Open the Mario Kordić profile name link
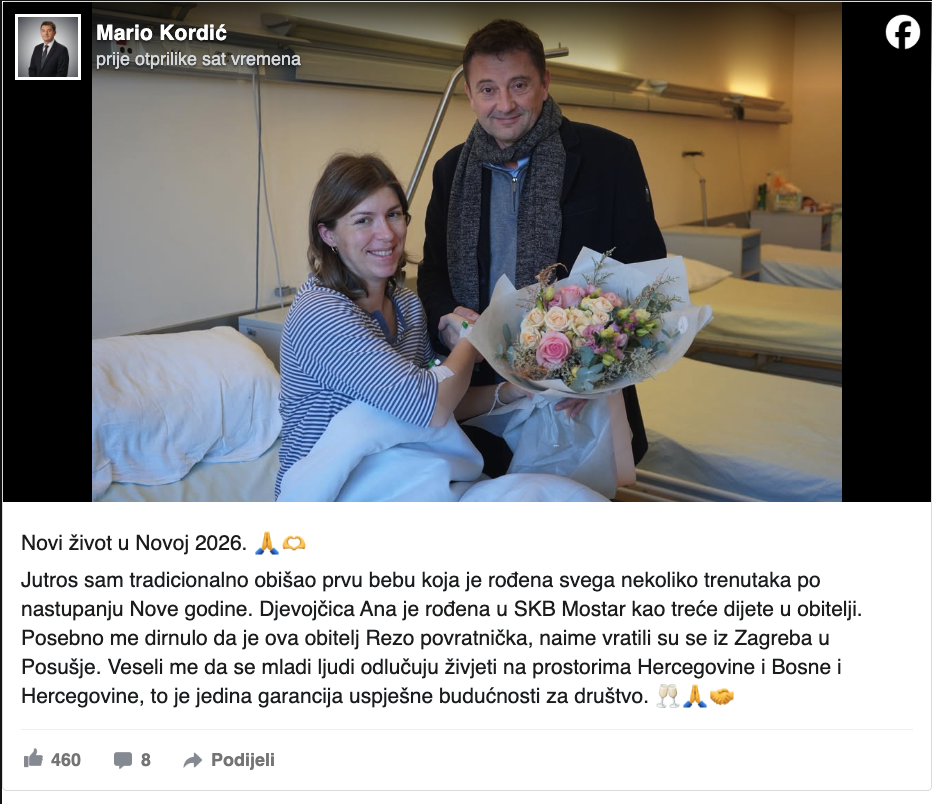This screenshot has height=804, width=932. (x=161, y=33)
